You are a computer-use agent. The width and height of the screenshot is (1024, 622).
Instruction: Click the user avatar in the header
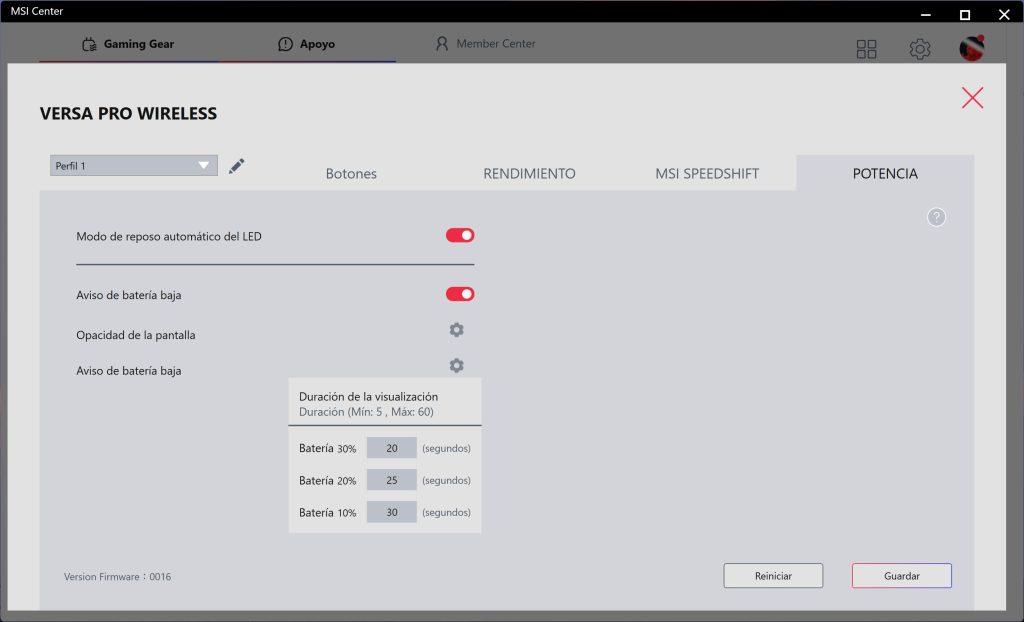(x=972, y=48)
